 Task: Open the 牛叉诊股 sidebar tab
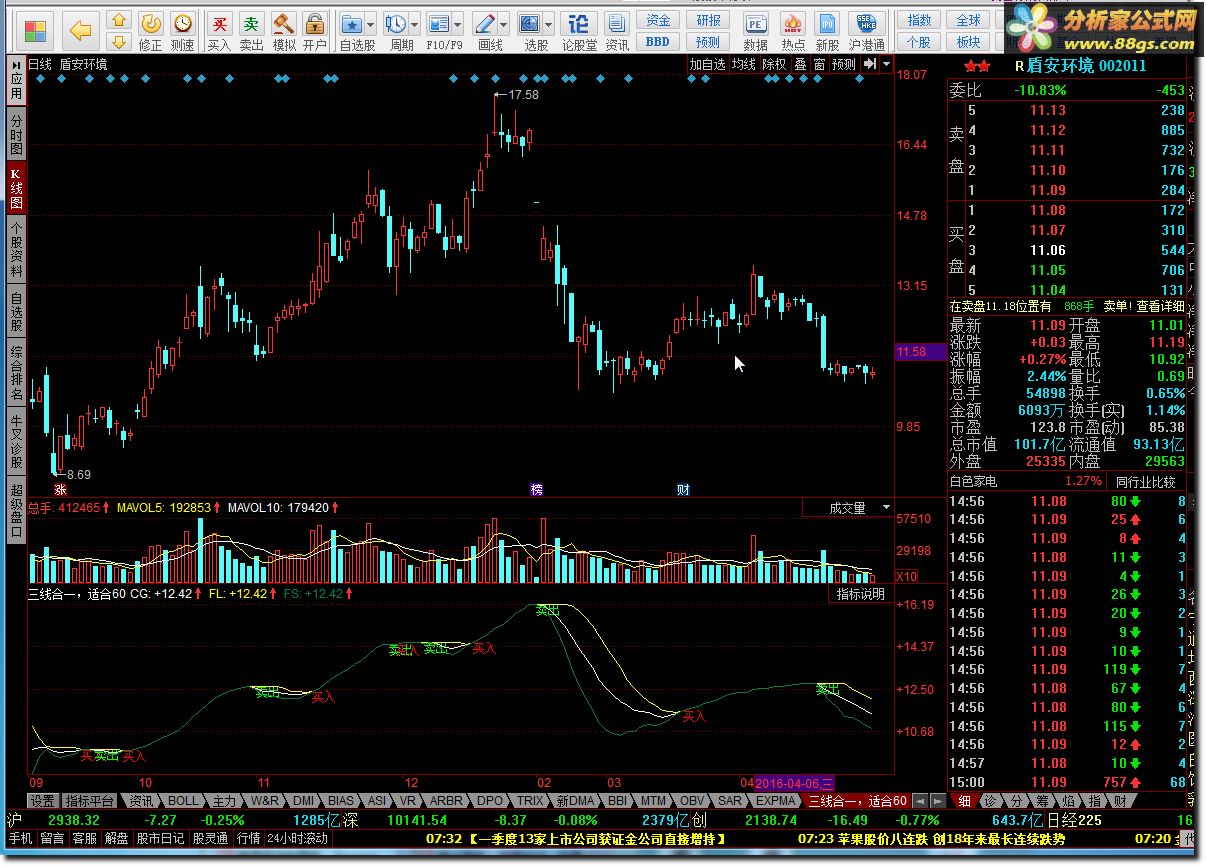tap(16, 442)
